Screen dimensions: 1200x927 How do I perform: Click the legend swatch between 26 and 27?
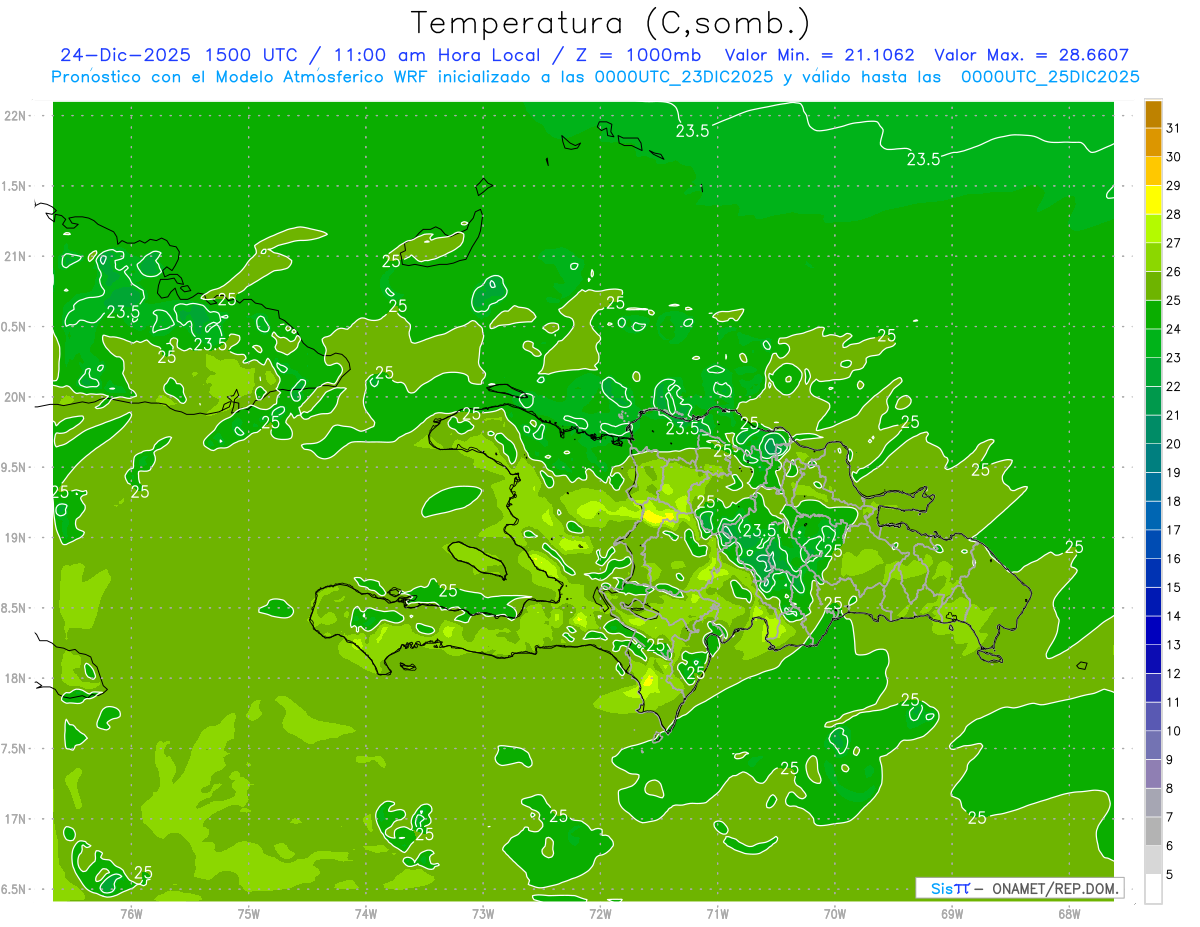1153,257
